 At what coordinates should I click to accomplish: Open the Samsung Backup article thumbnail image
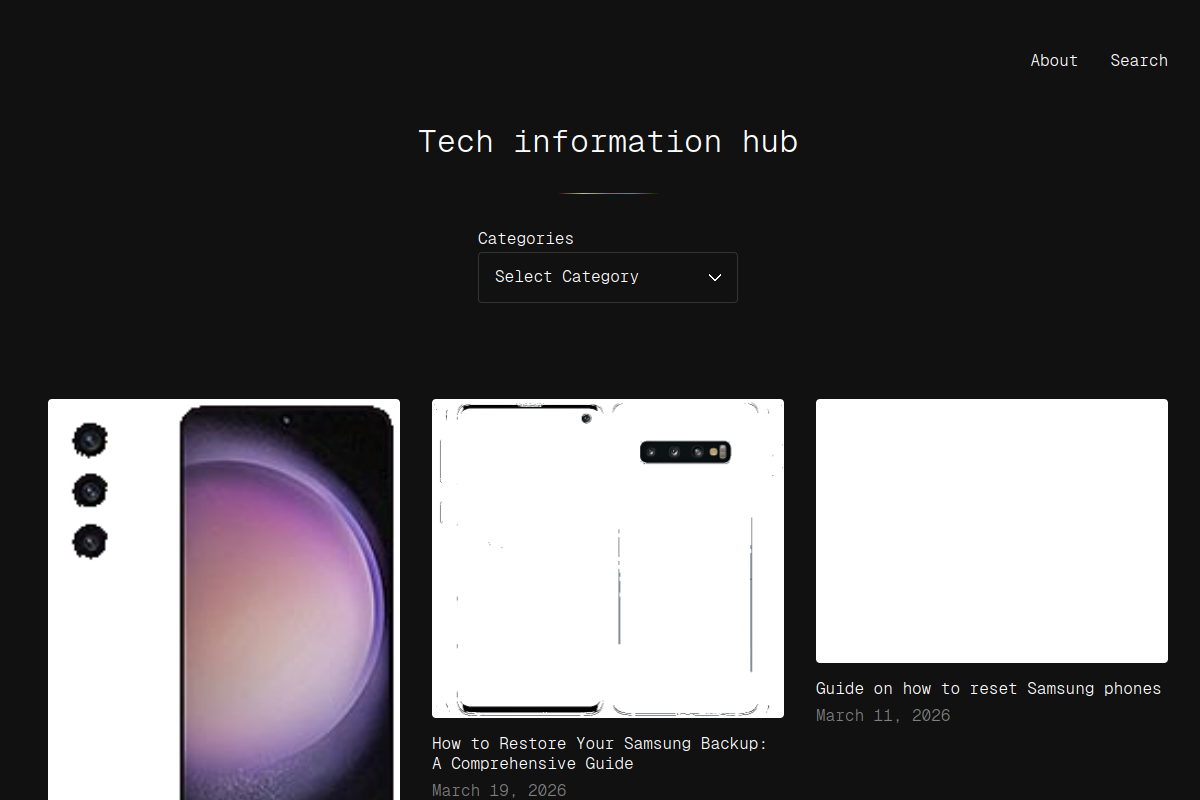[608, 558]
